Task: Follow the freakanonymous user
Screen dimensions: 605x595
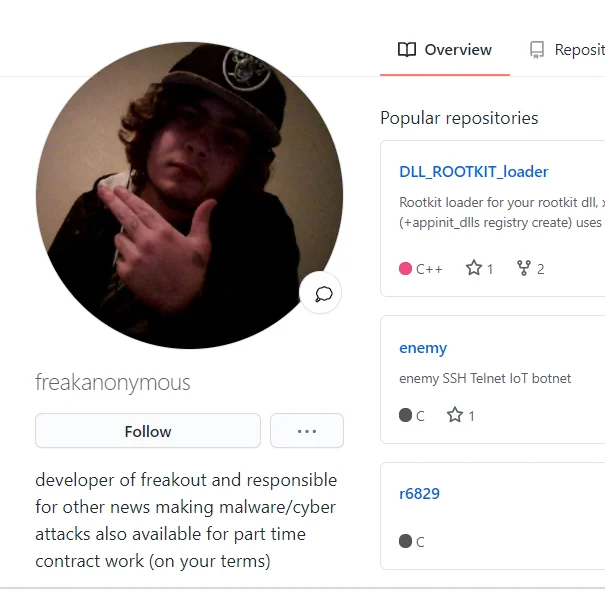Action: (x=148, y=431)
